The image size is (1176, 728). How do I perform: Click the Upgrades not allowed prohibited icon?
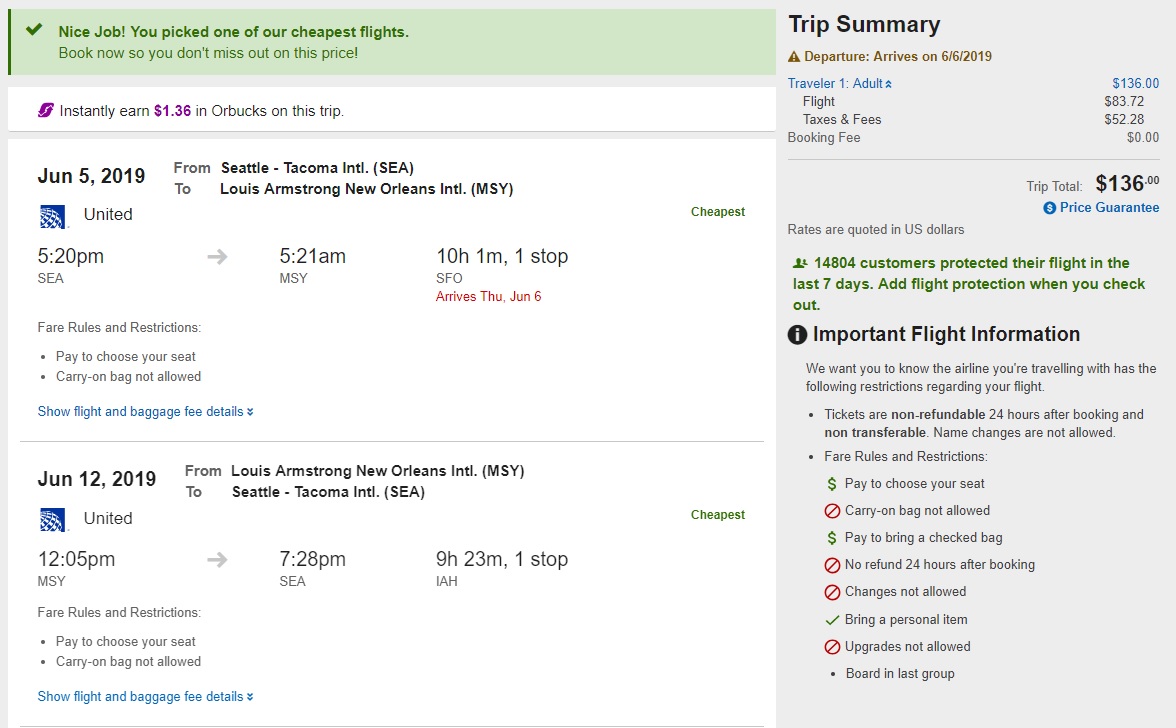[832, 647]
